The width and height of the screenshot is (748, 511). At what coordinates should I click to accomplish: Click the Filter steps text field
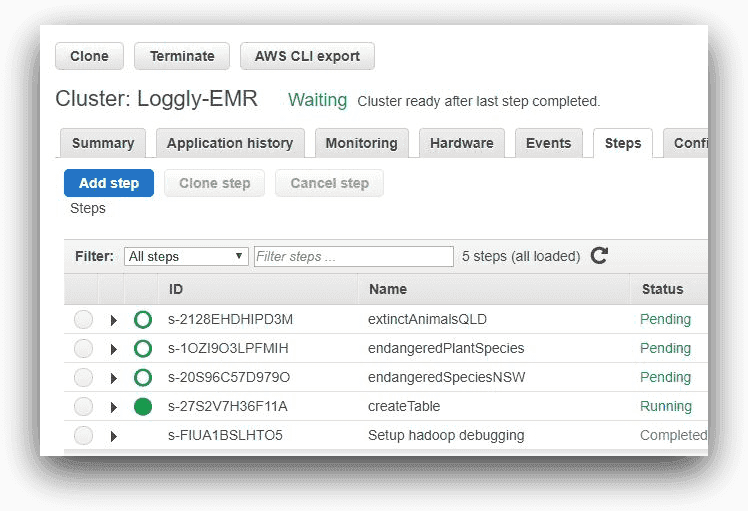tap(353, 257)
